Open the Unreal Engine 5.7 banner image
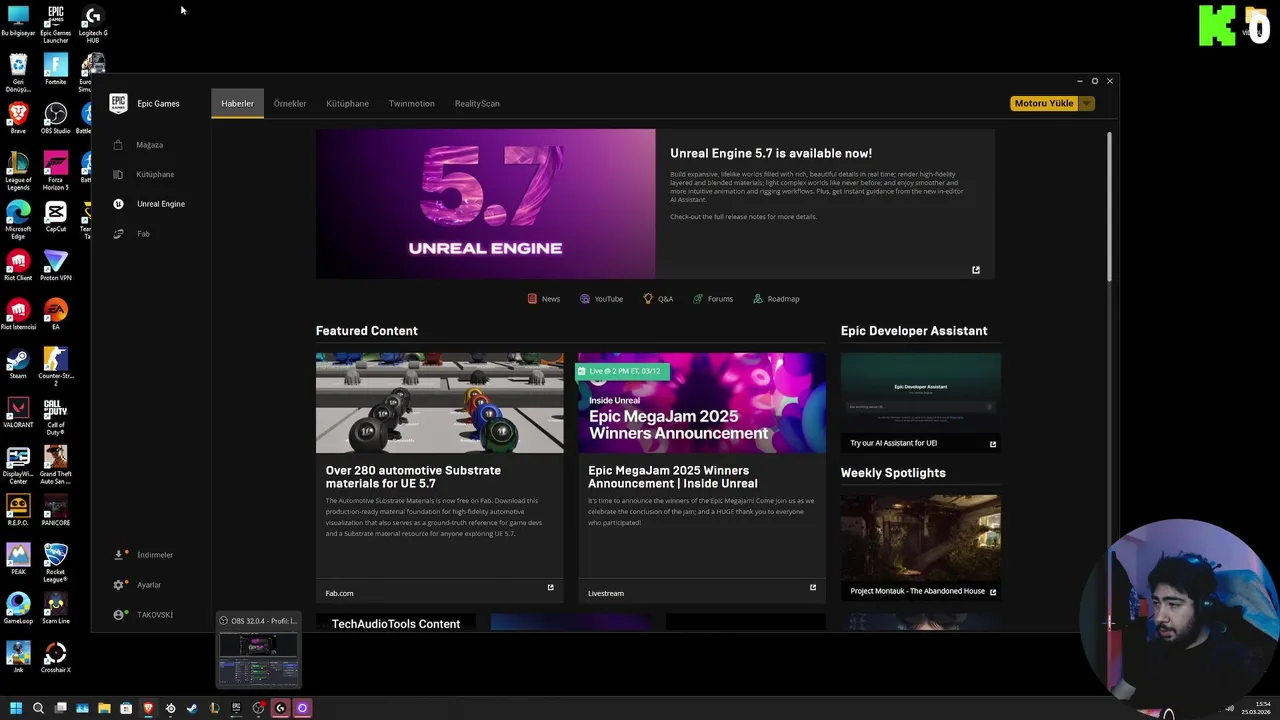 (x=485, y=204)
